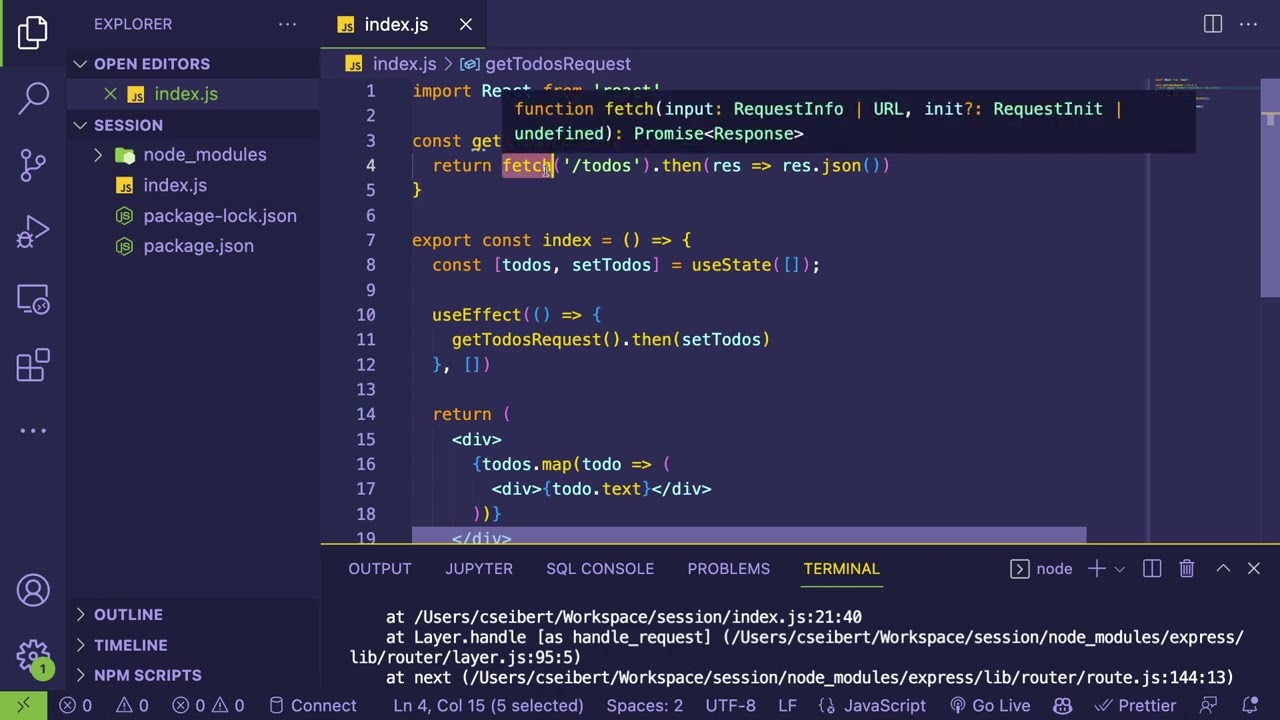Switch to the Output tab
1280x720 pixels.
(380, 569)
